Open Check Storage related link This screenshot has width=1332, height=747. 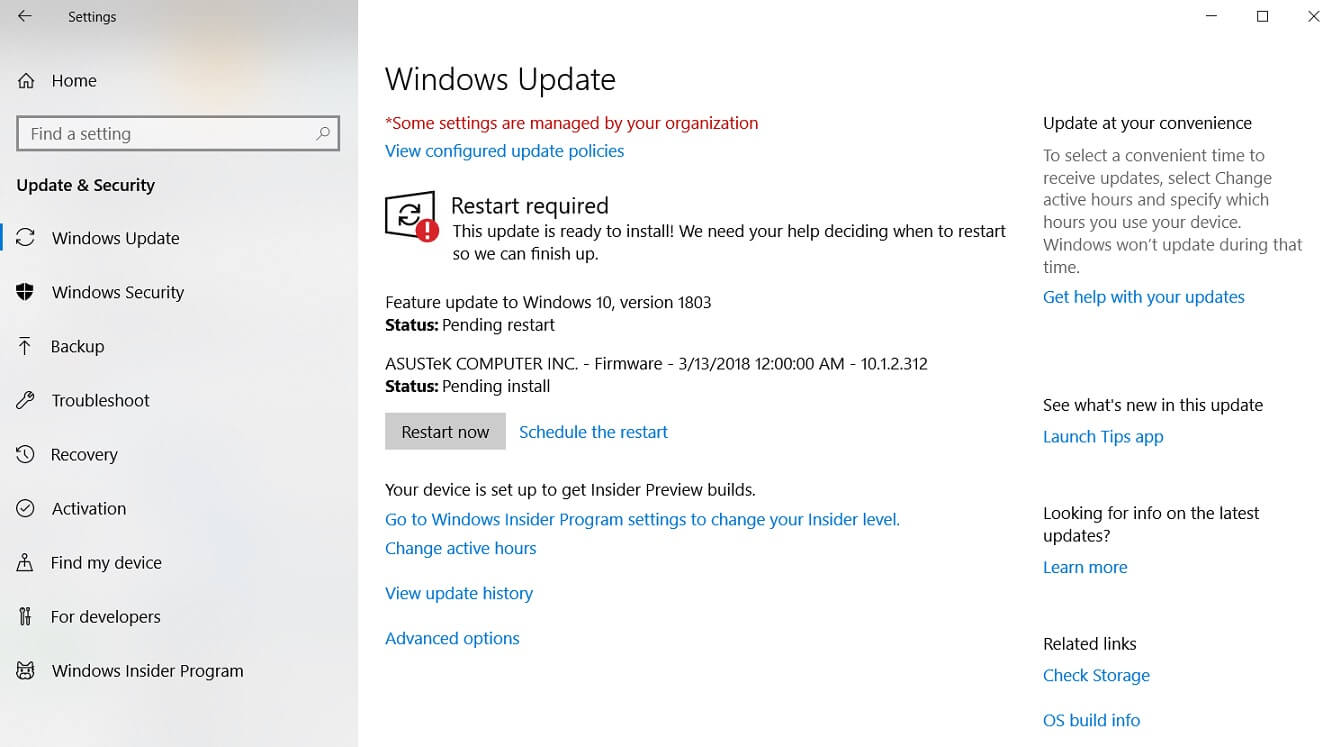click(1096, 676)
